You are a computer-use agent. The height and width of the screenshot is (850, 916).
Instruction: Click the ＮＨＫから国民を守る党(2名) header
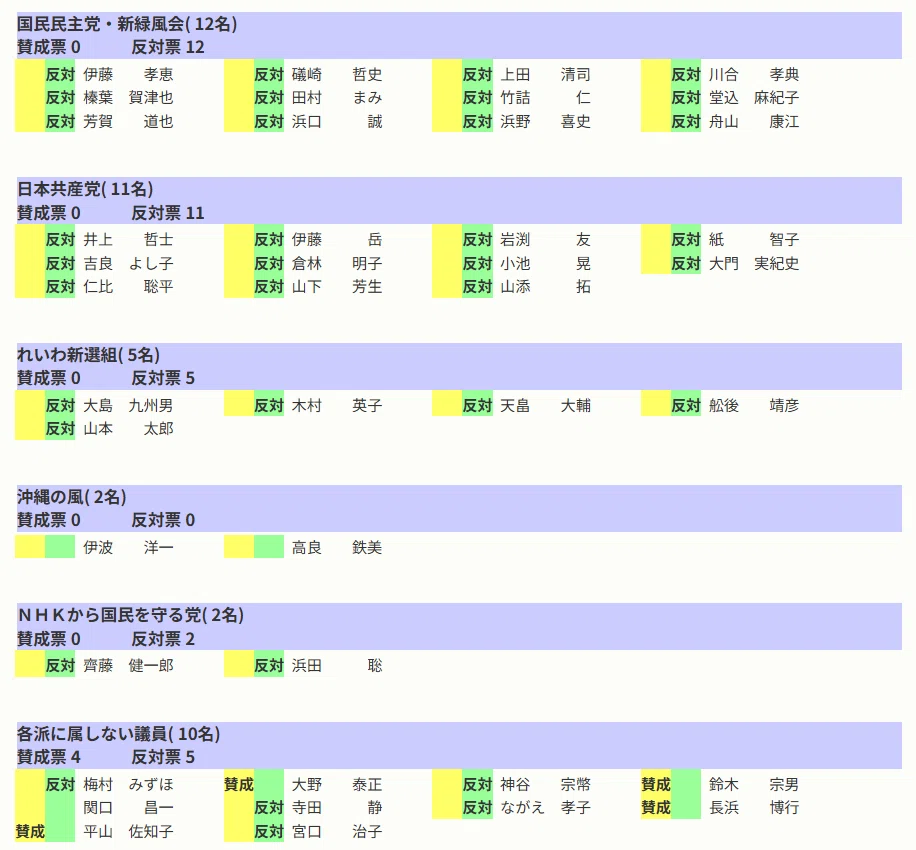coord(131,615)
